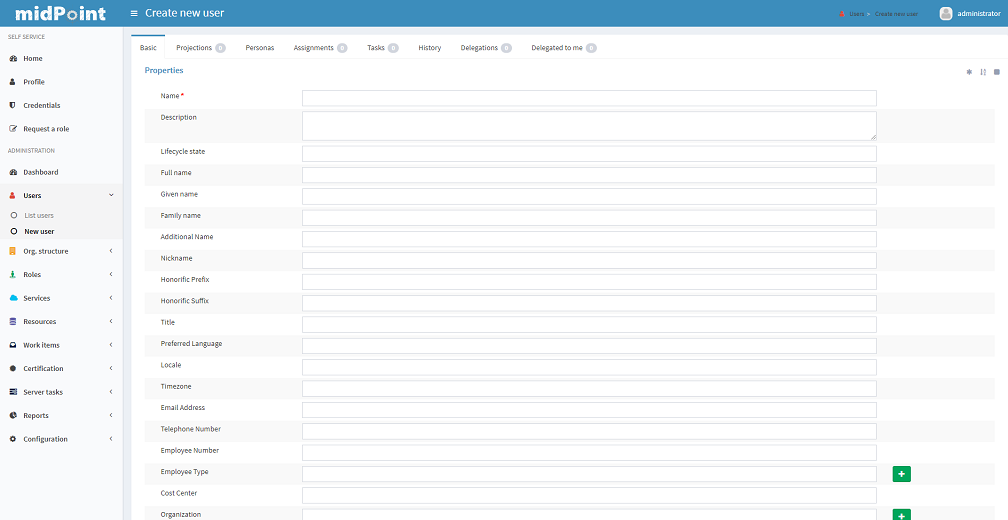This screenshot has height=520, width=1008.
Task: Focus the Family name input field
Action: (x=590, y=217)
